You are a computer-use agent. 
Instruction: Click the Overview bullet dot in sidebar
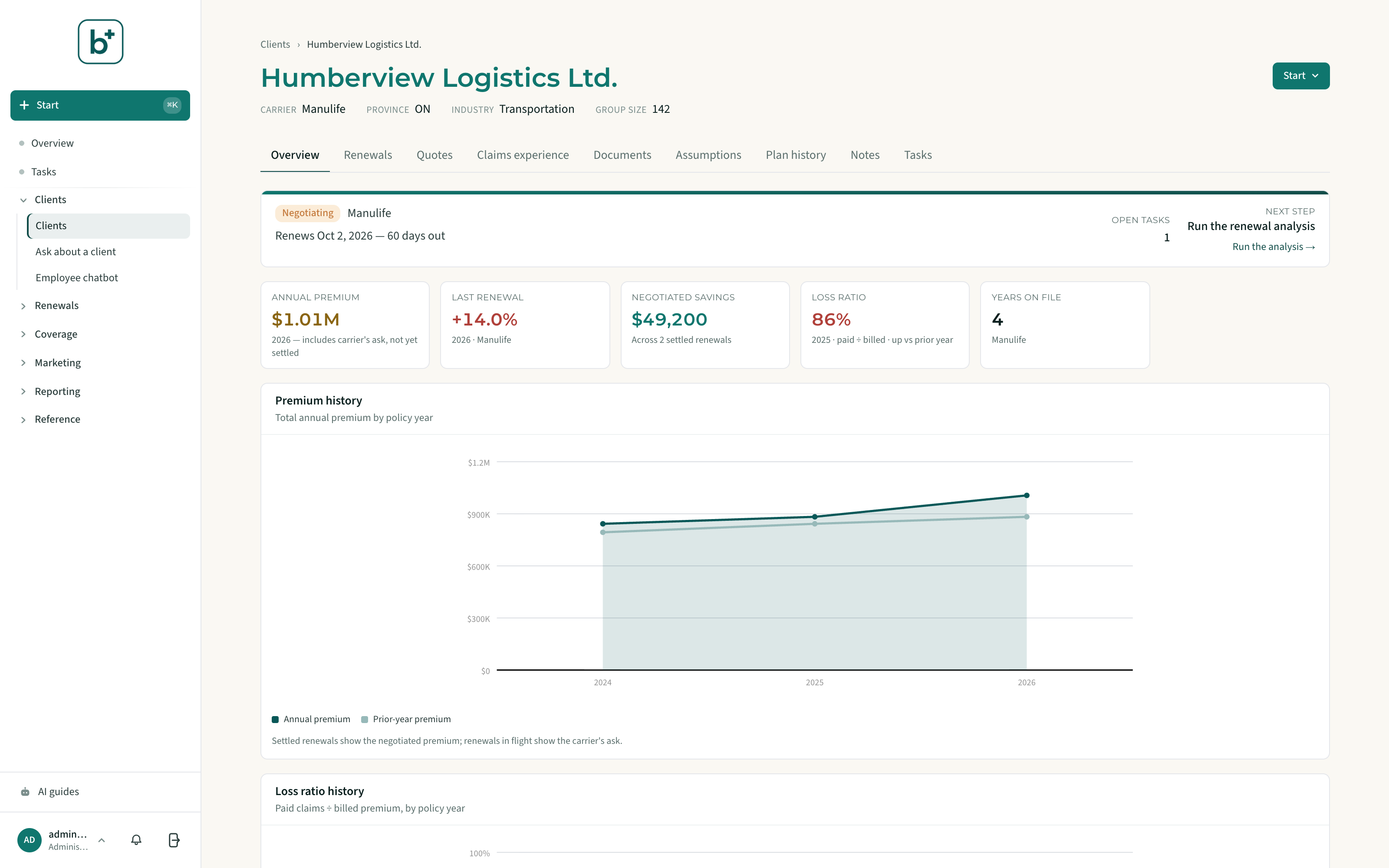point(22,143)
